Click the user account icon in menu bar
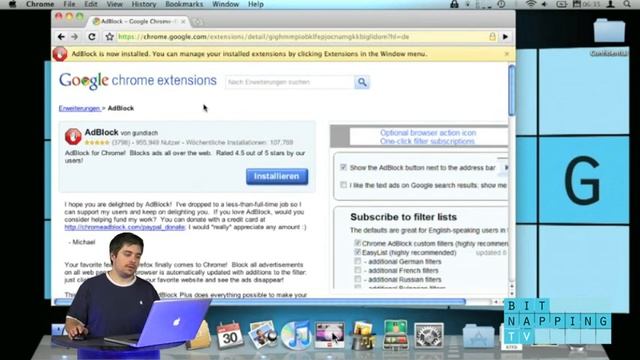Screen dimensions: 640x360 point(611,4)
